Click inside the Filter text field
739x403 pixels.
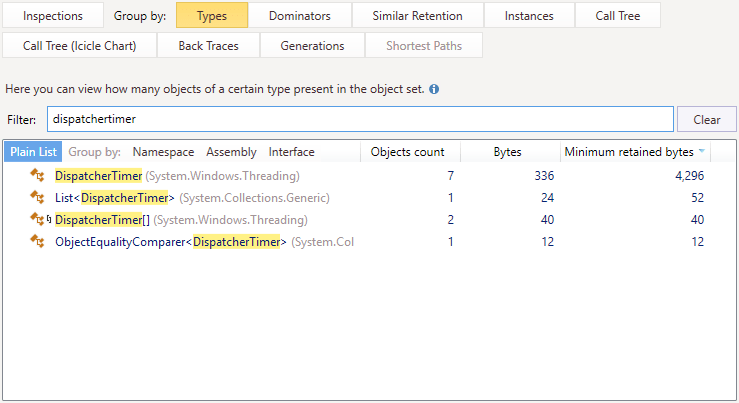click(x=360, y=120)
